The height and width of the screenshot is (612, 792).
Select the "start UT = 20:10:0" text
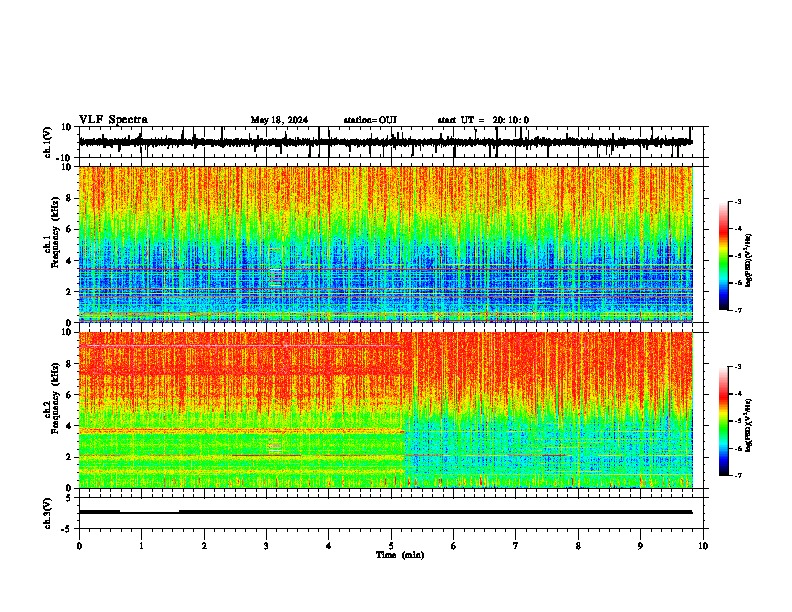click(x=483, y=120)
